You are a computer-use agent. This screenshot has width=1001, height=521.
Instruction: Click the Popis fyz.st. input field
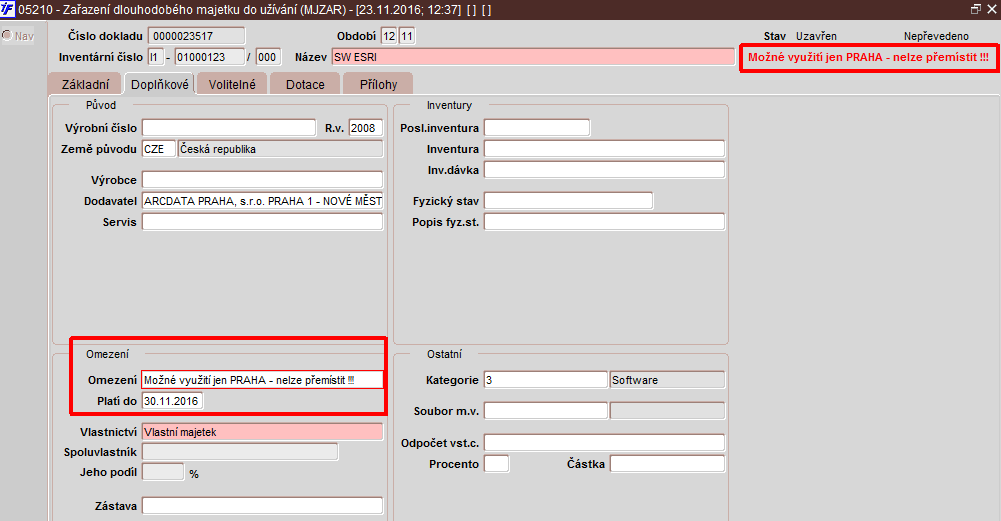(605, 222)
